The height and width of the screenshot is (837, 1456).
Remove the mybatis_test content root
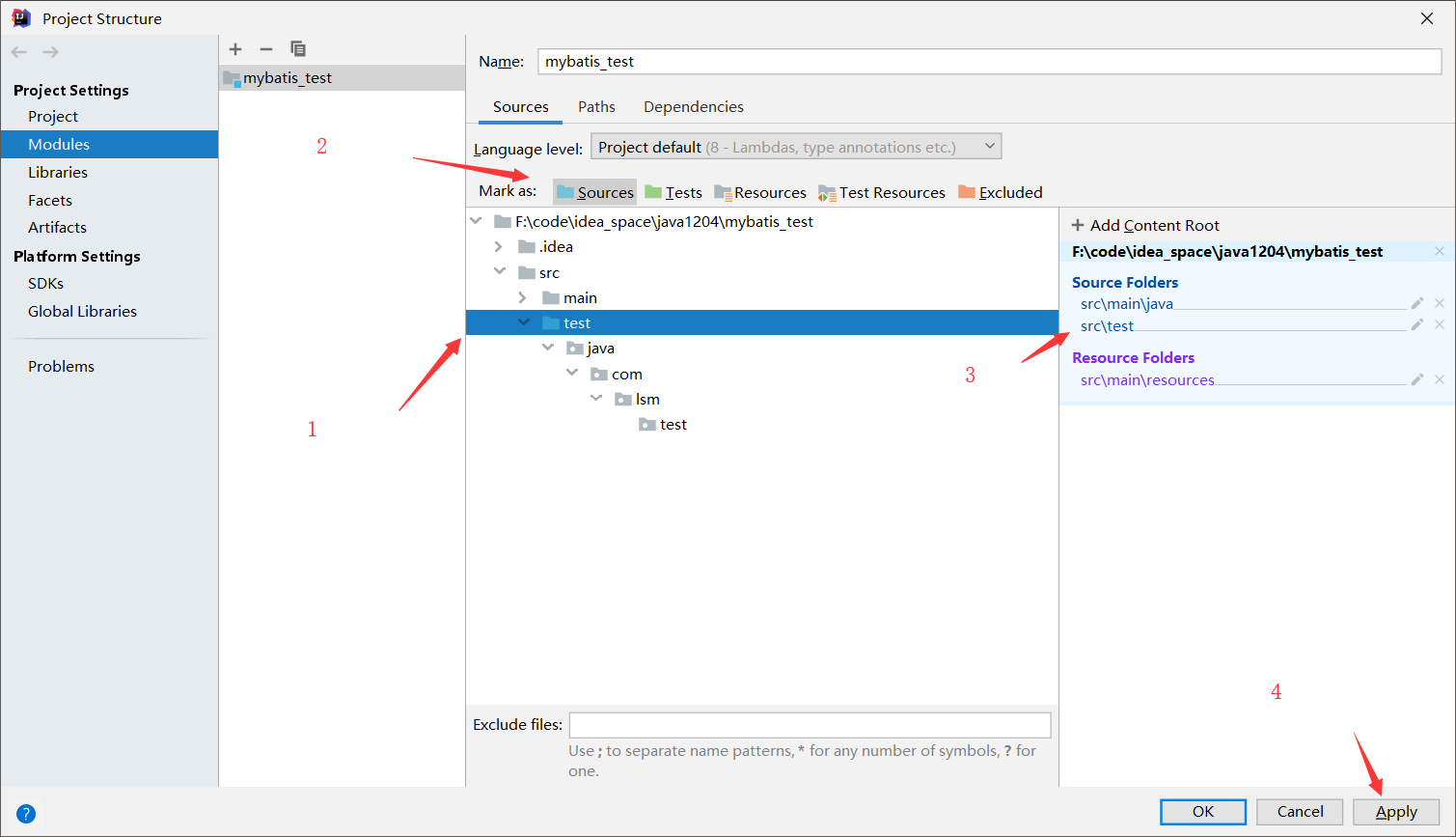pyautogui.click(x=1440, y=251)
